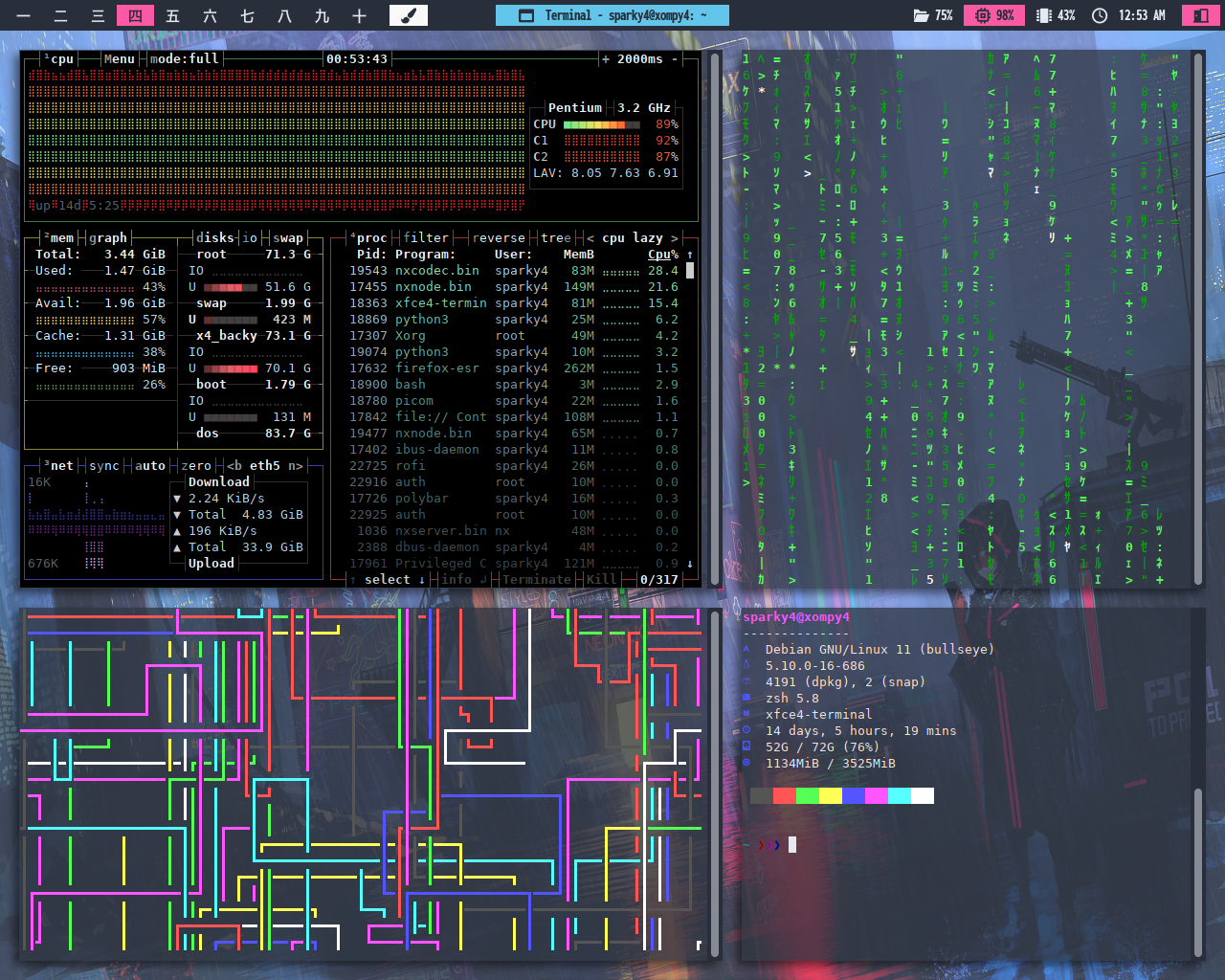
Task: Click the memory icon showing 43%
Action: pyautogui.click(x=1044, y=15)
